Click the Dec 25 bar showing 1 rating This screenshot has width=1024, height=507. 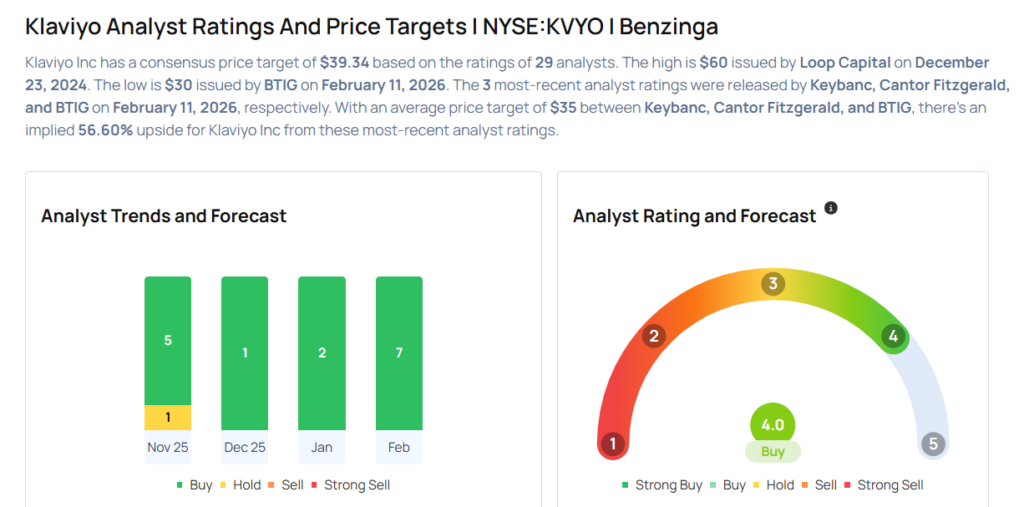point(244,353)
